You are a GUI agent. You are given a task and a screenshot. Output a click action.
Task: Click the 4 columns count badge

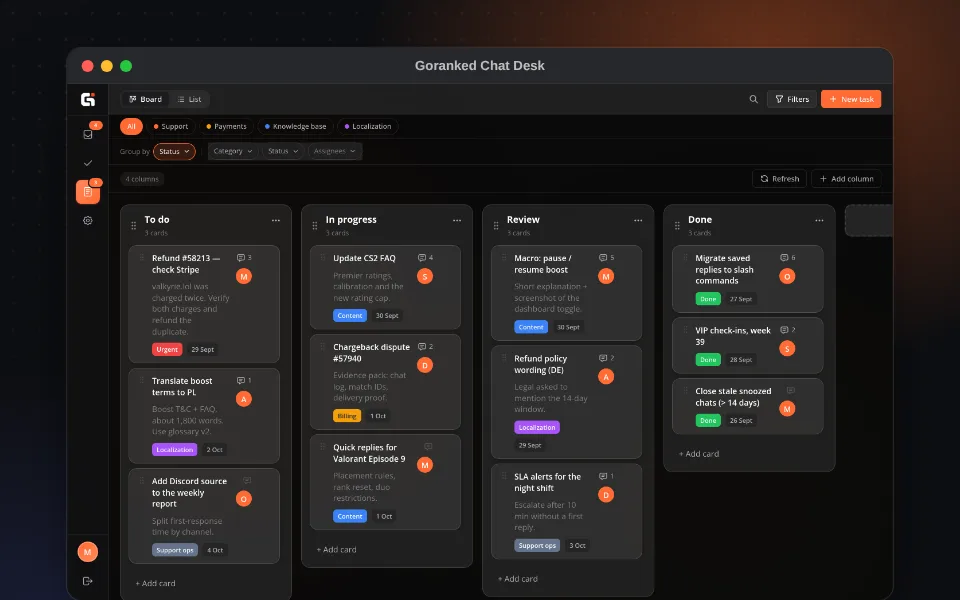pos(142,179)
